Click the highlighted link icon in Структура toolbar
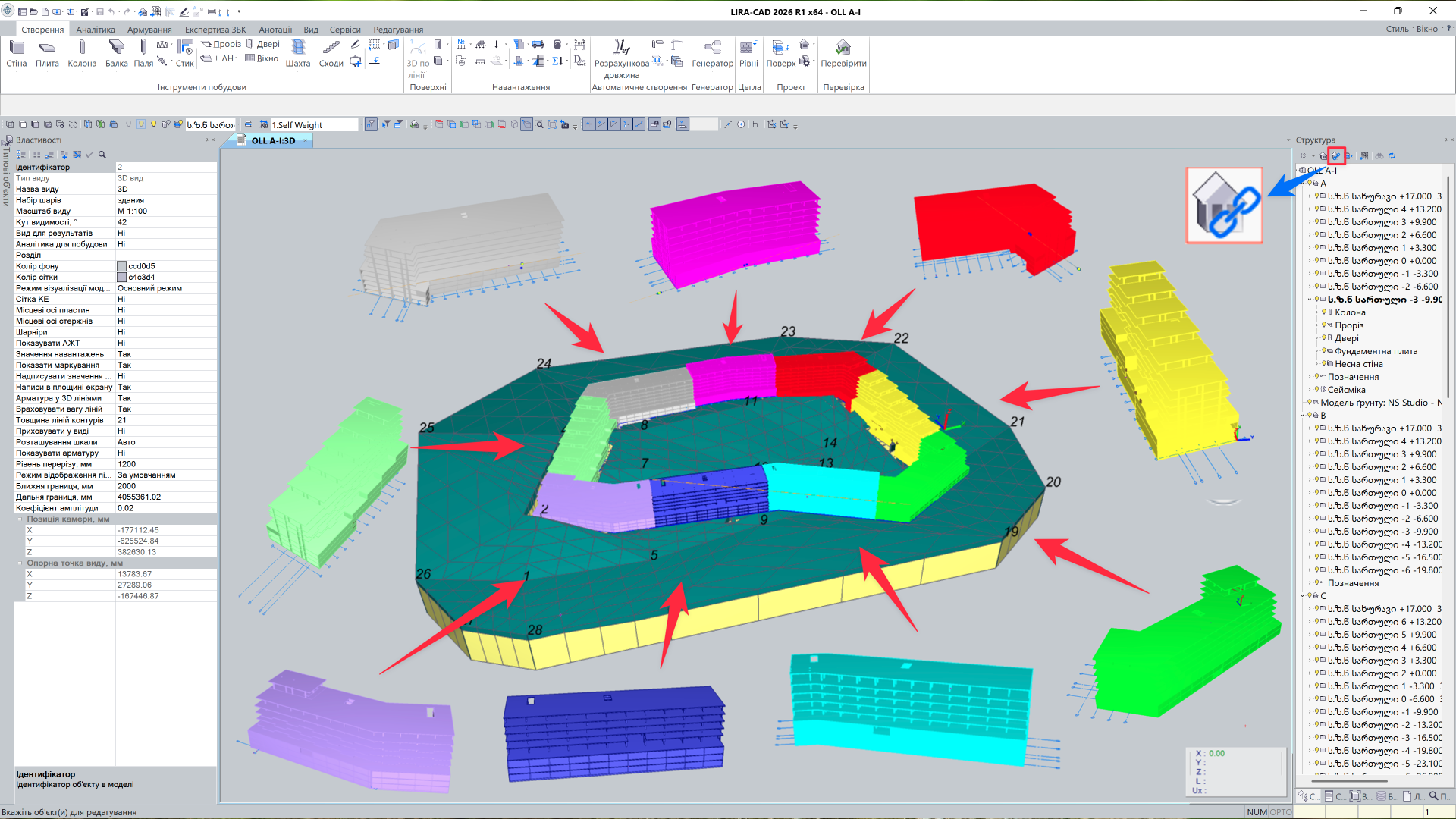The image size is (1456, 819). [1336, 155]
